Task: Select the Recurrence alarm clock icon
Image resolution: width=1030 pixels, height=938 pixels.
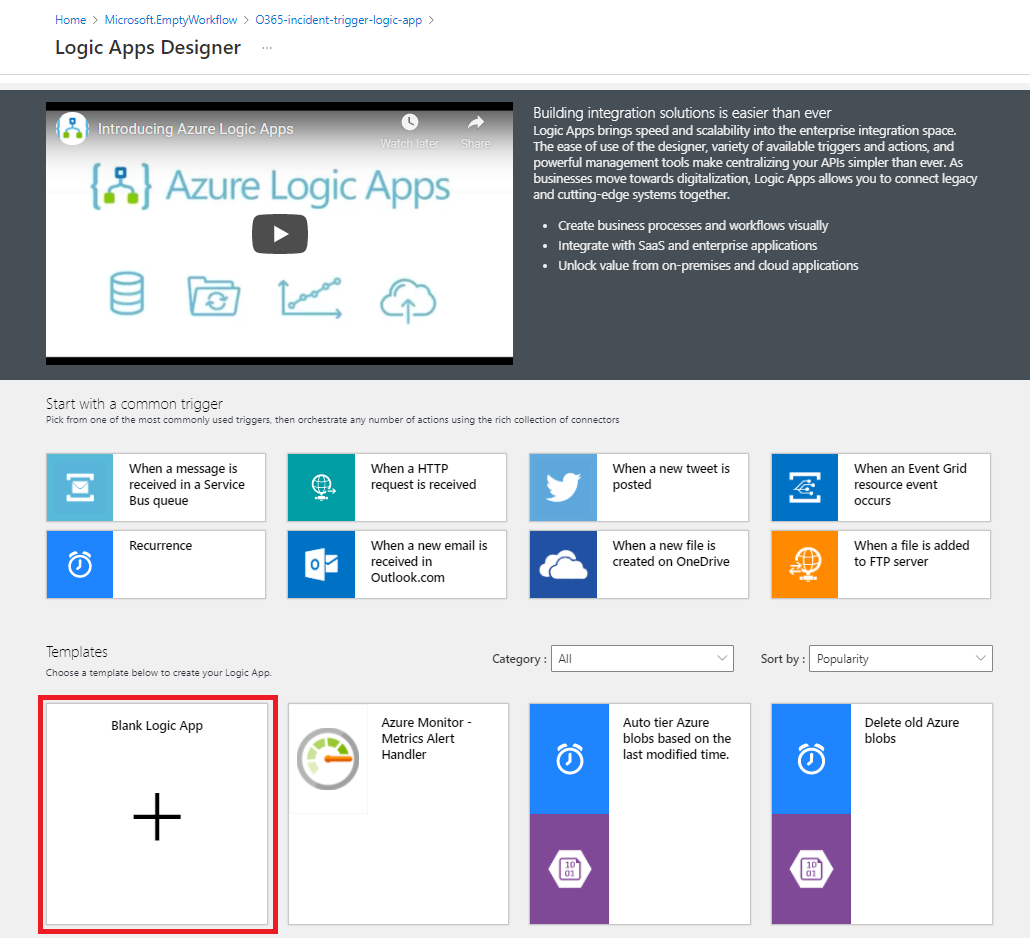Action: pyautogui.click(x=80, y=564)
